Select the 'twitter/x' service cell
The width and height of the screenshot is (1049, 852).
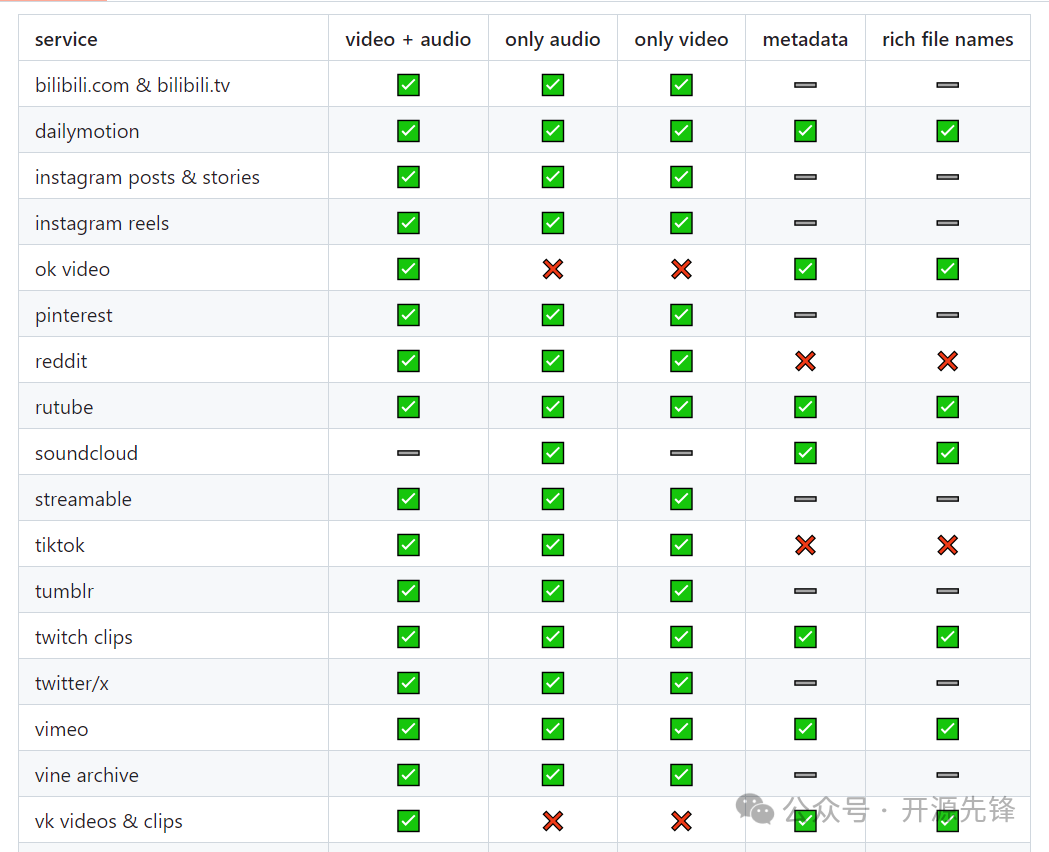click(x=173, y=682)
